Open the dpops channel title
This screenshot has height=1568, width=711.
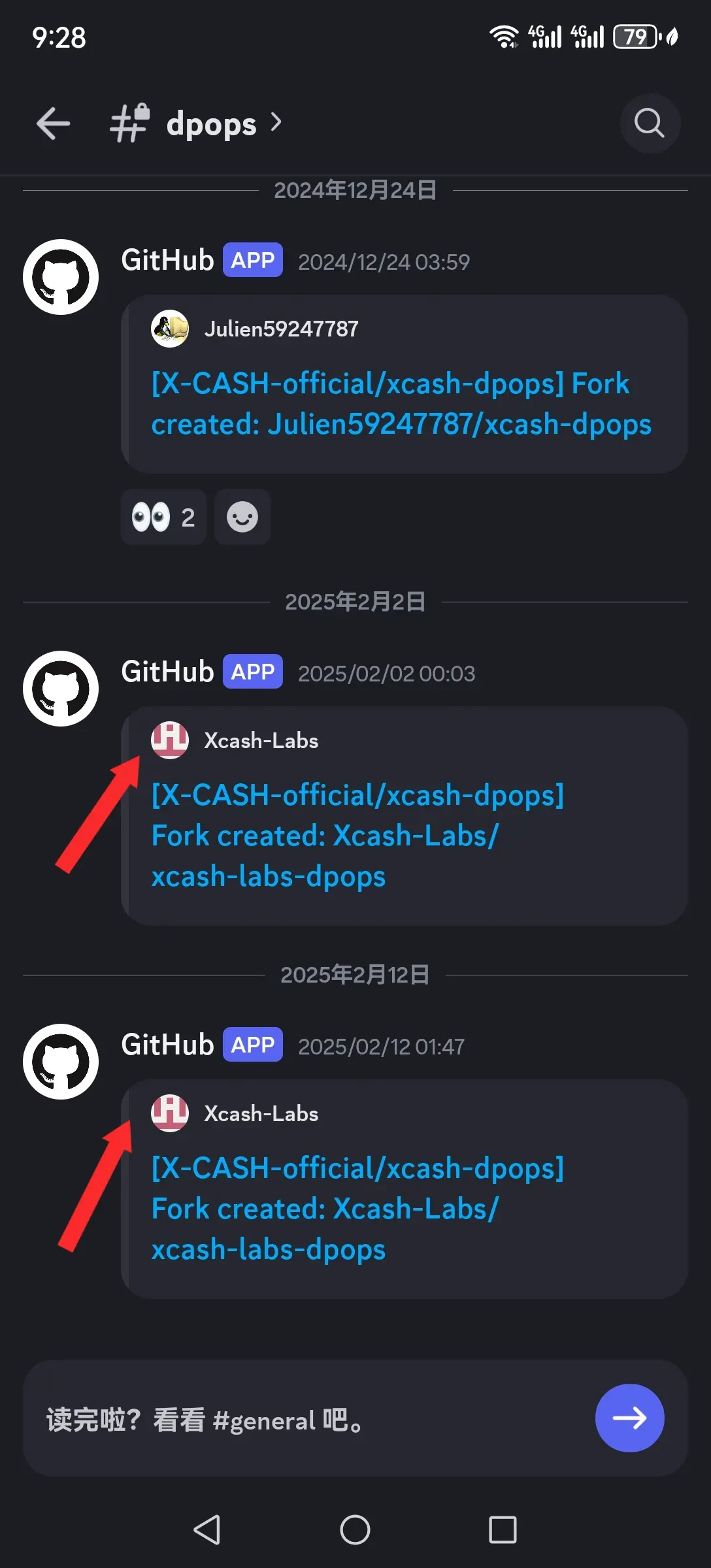pyautogui.click(x=211, y=123)
